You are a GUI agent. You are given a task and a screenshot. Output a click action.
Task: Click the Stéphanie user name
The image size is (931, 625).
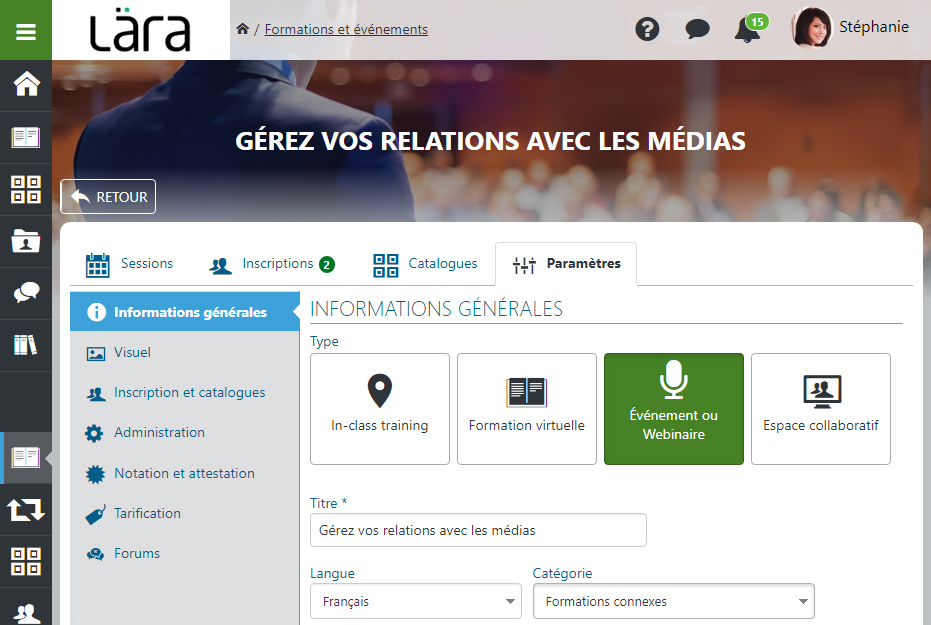[873, 27]
